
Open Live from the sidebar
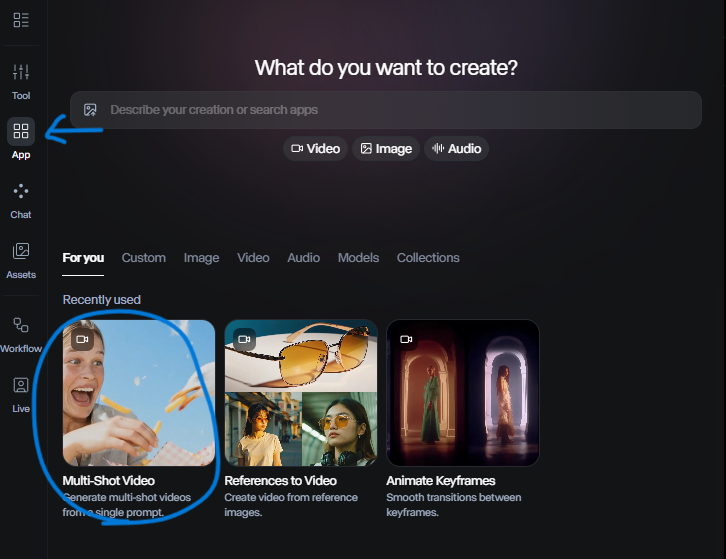tap(21, 395)
